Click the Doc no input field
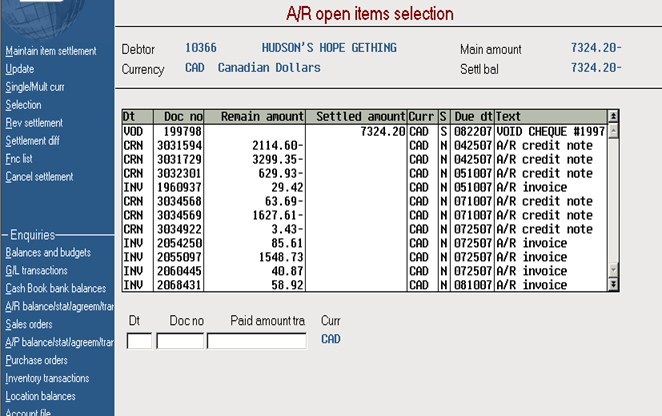 [180, 341]
